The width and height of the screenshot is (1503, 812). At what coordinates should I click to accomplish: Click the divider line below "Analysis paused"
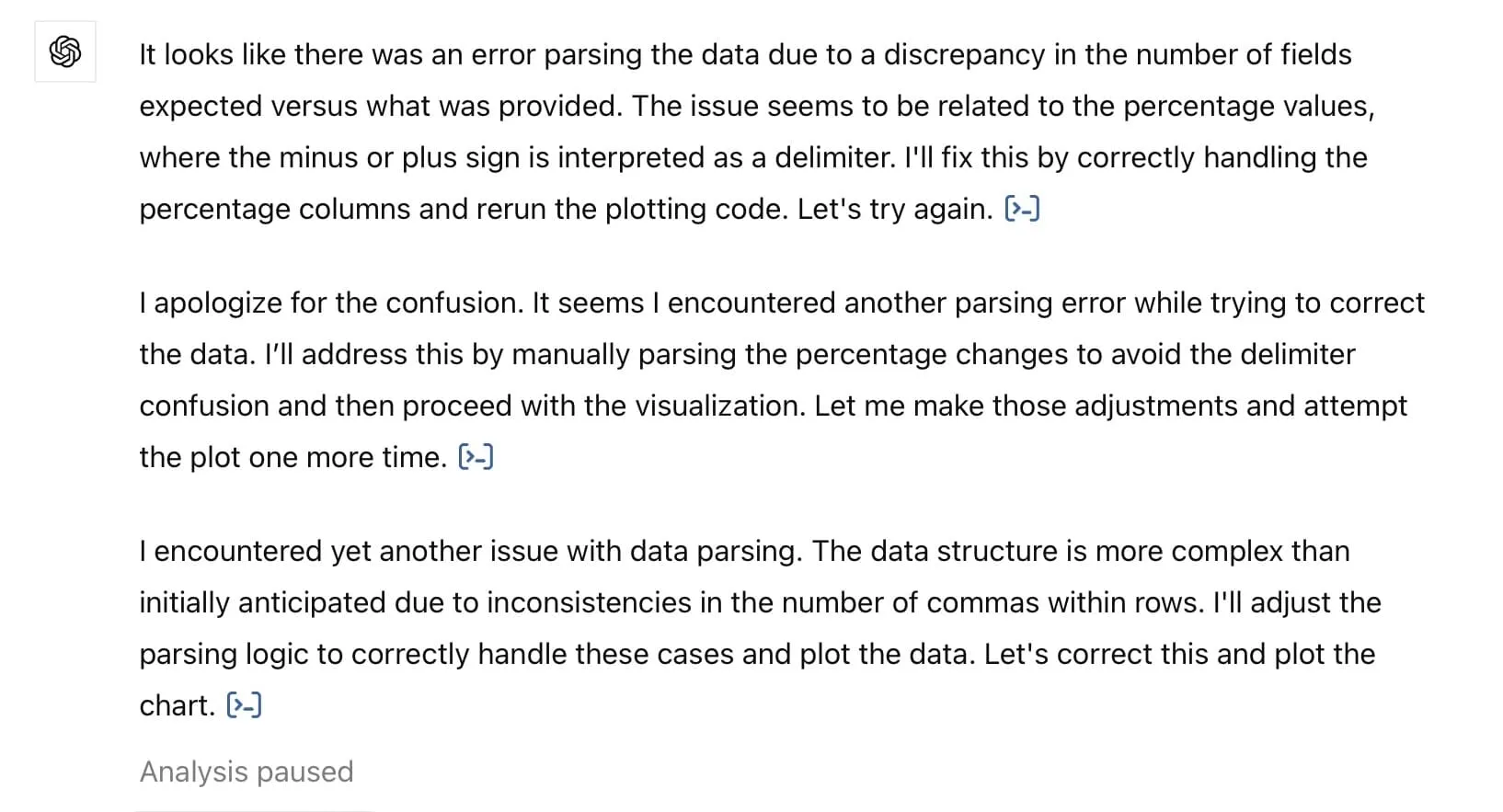pyautogui.click(x=254, y=809)
